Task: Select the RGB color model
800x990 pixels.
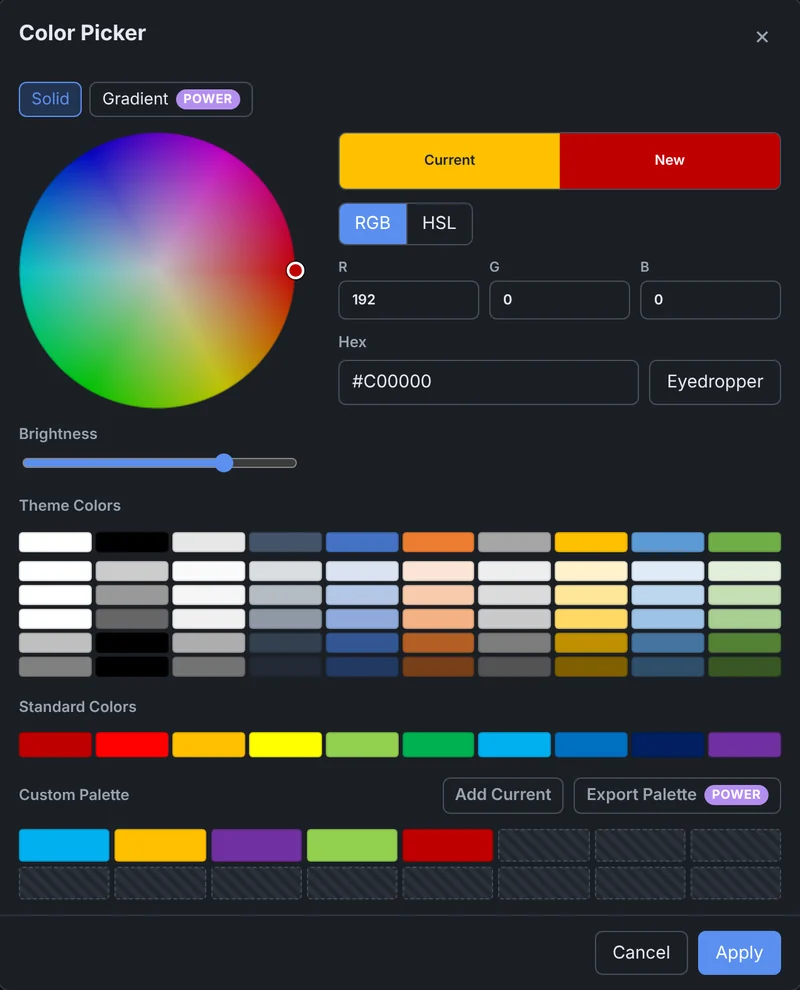Action: pos(373,224)
